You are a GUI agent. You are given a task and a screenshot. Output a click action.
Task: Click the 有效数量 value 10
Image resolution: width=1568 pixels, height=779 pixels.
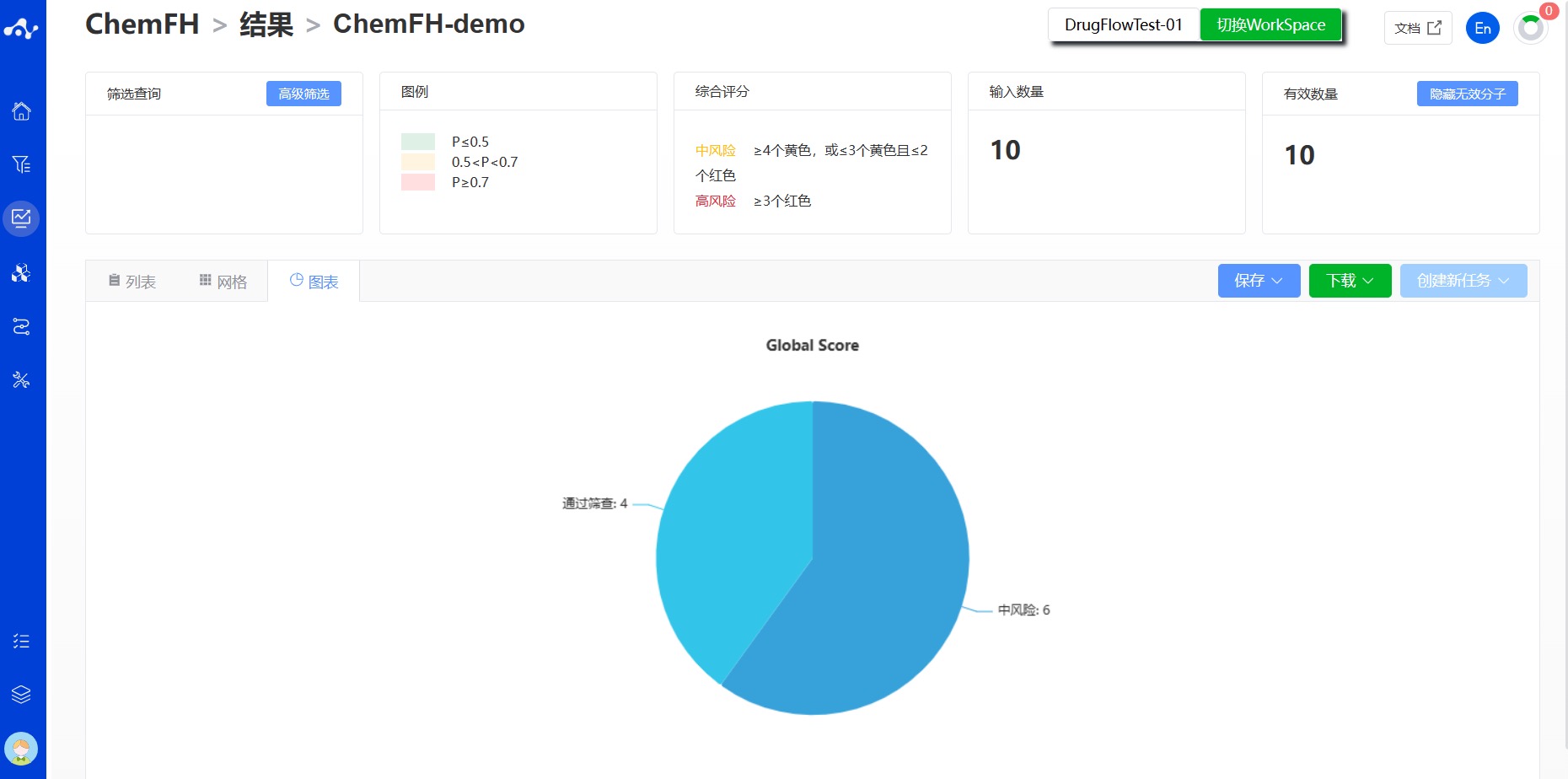coord(1299,155)
